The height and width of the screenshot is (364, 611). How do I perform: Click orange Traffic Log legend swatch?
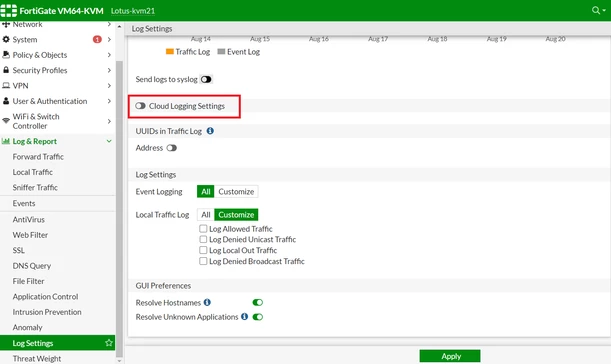[x=170, y=52]
